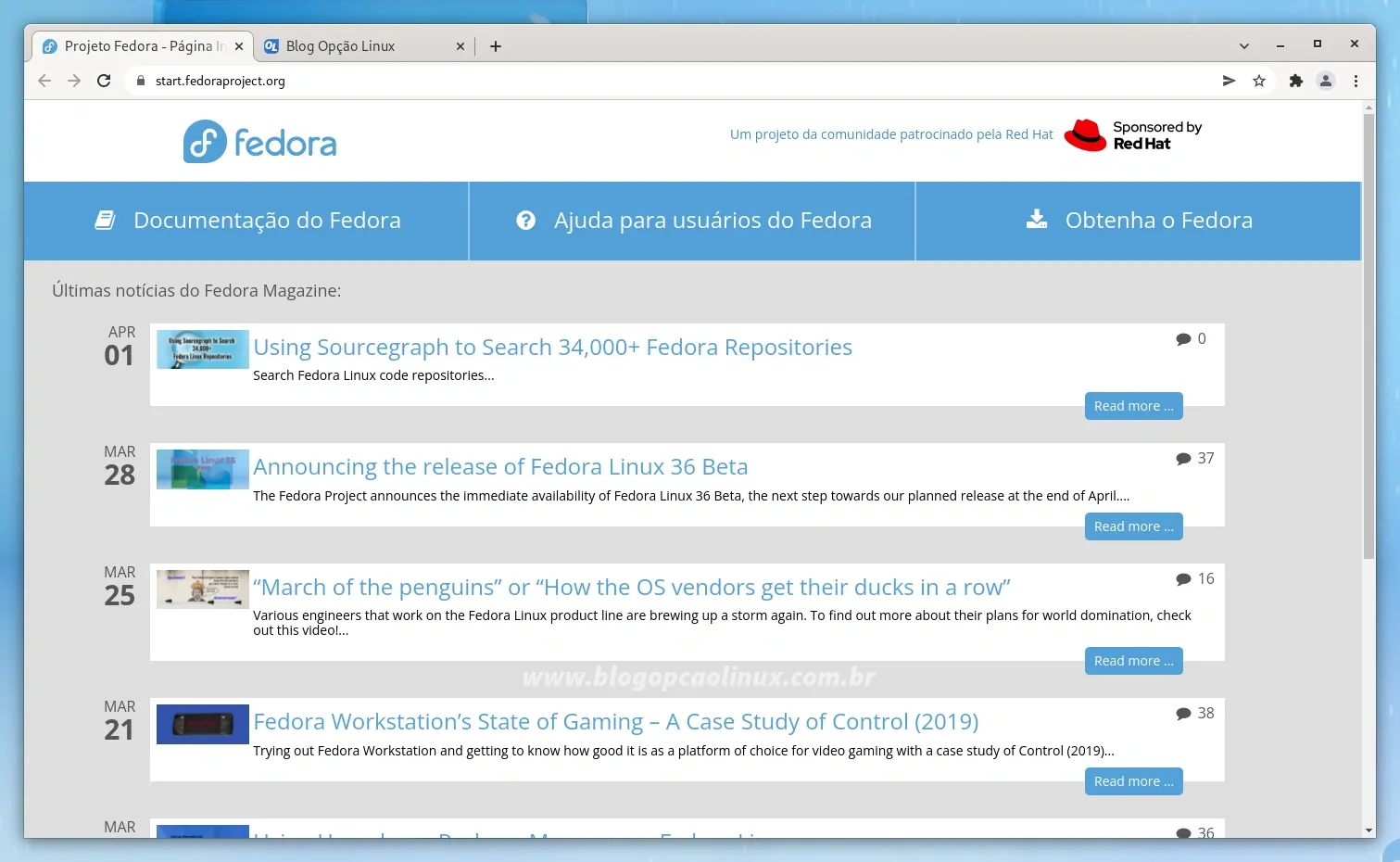Screen dimensions: 1400x862
Task: Select the Projeto Fedora tab
Action: 143,46
